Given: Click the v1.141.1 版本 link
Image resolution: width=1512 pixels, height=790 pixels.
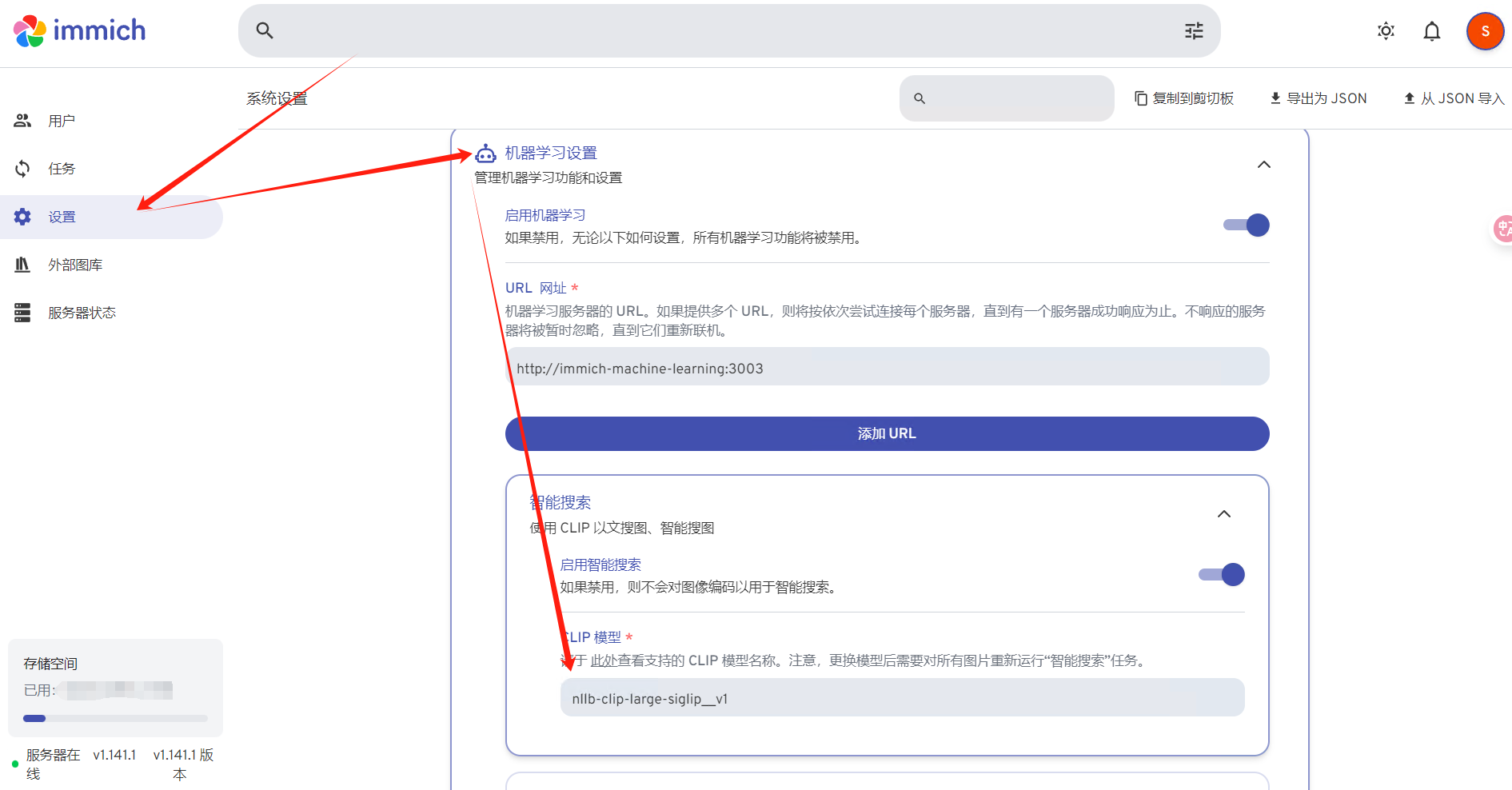Looking at the screenshot, I should click(x=183, y=764).
